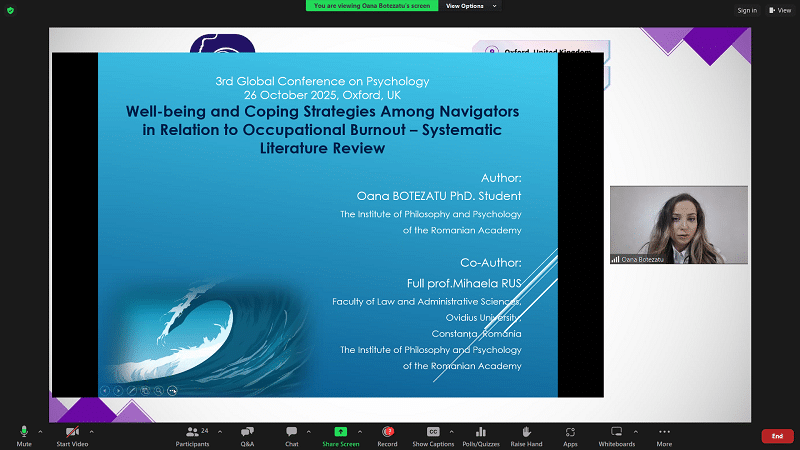Open the Participants panel

pyautogui.click(x=193, y=435)
